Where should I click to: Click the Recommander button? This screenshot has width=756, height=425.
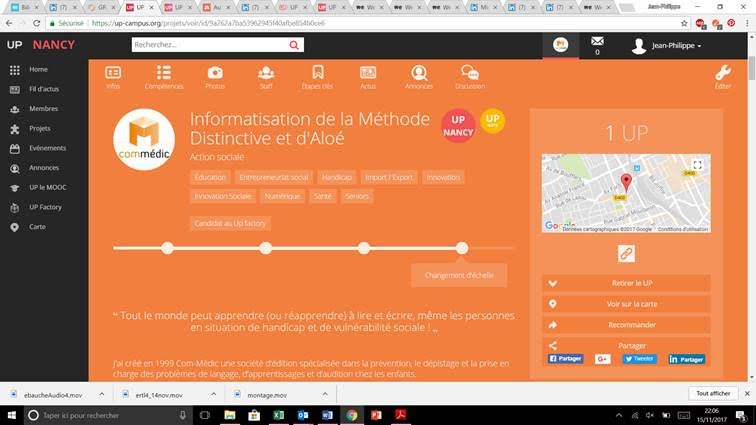626,325
